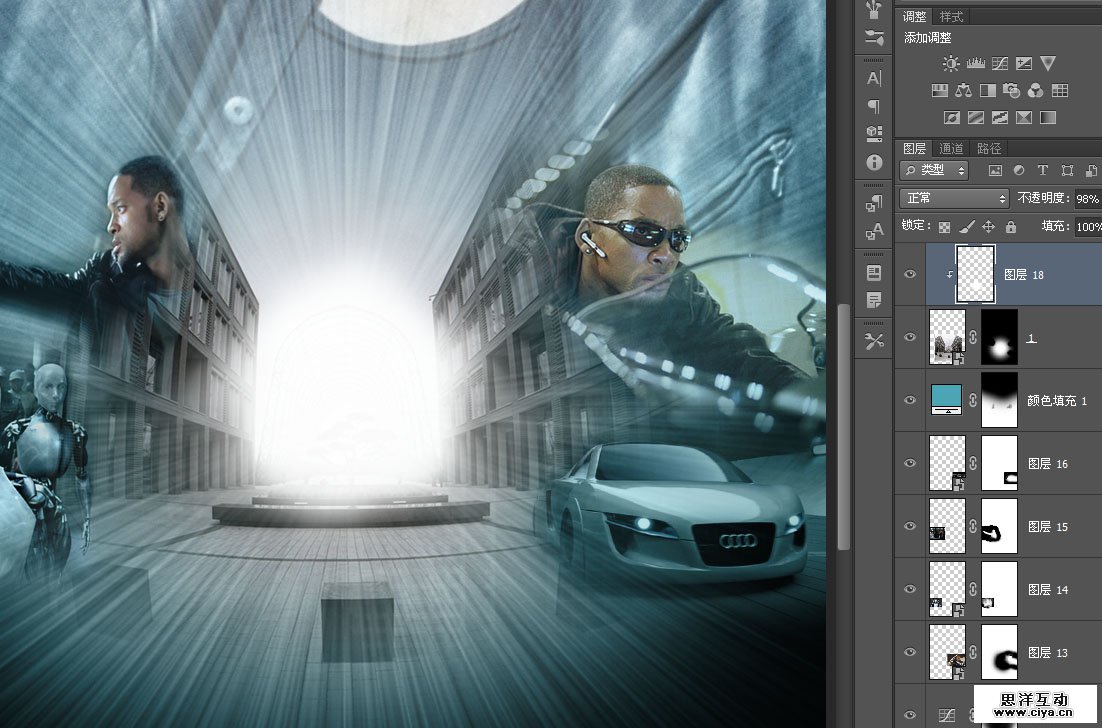Switch to the 通道 tab
Screen dimensions: 1102x728
(x=951, y=148)
